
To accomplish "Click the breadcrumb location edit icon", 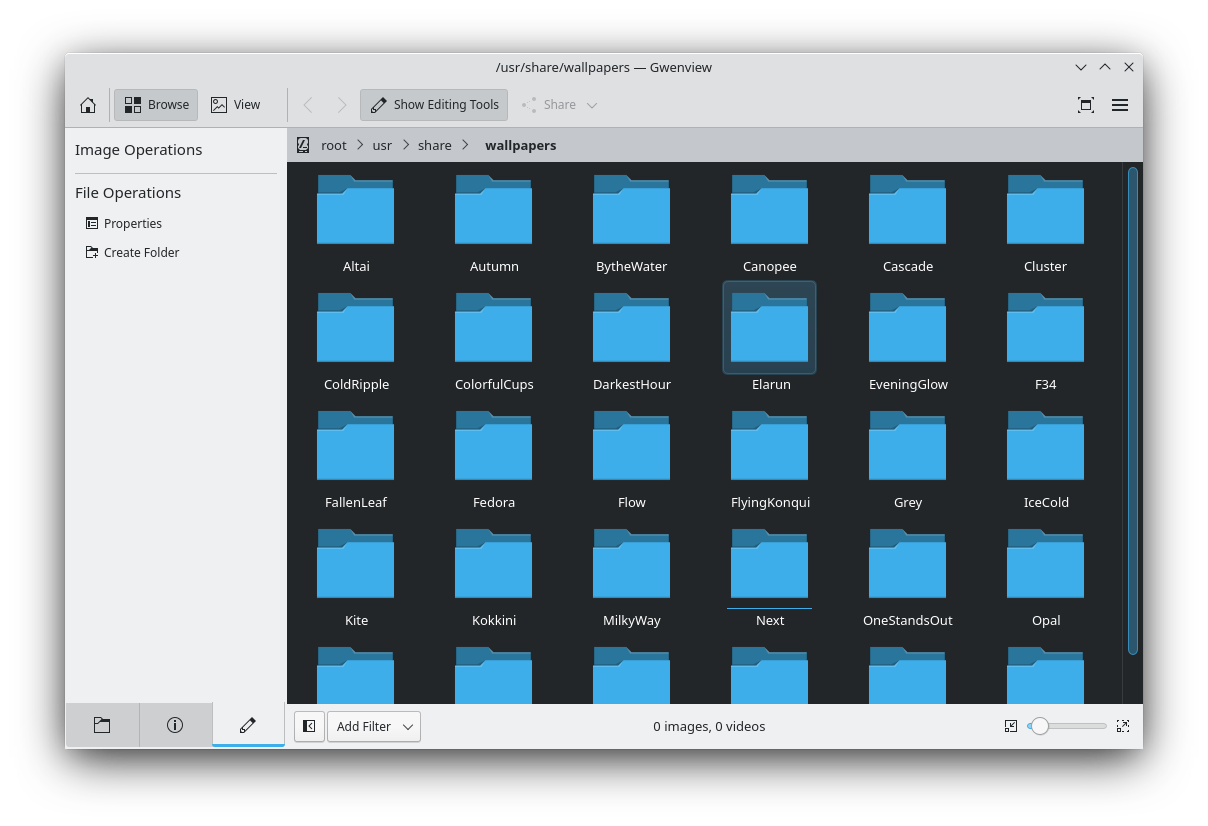I will tap(303, 145).
